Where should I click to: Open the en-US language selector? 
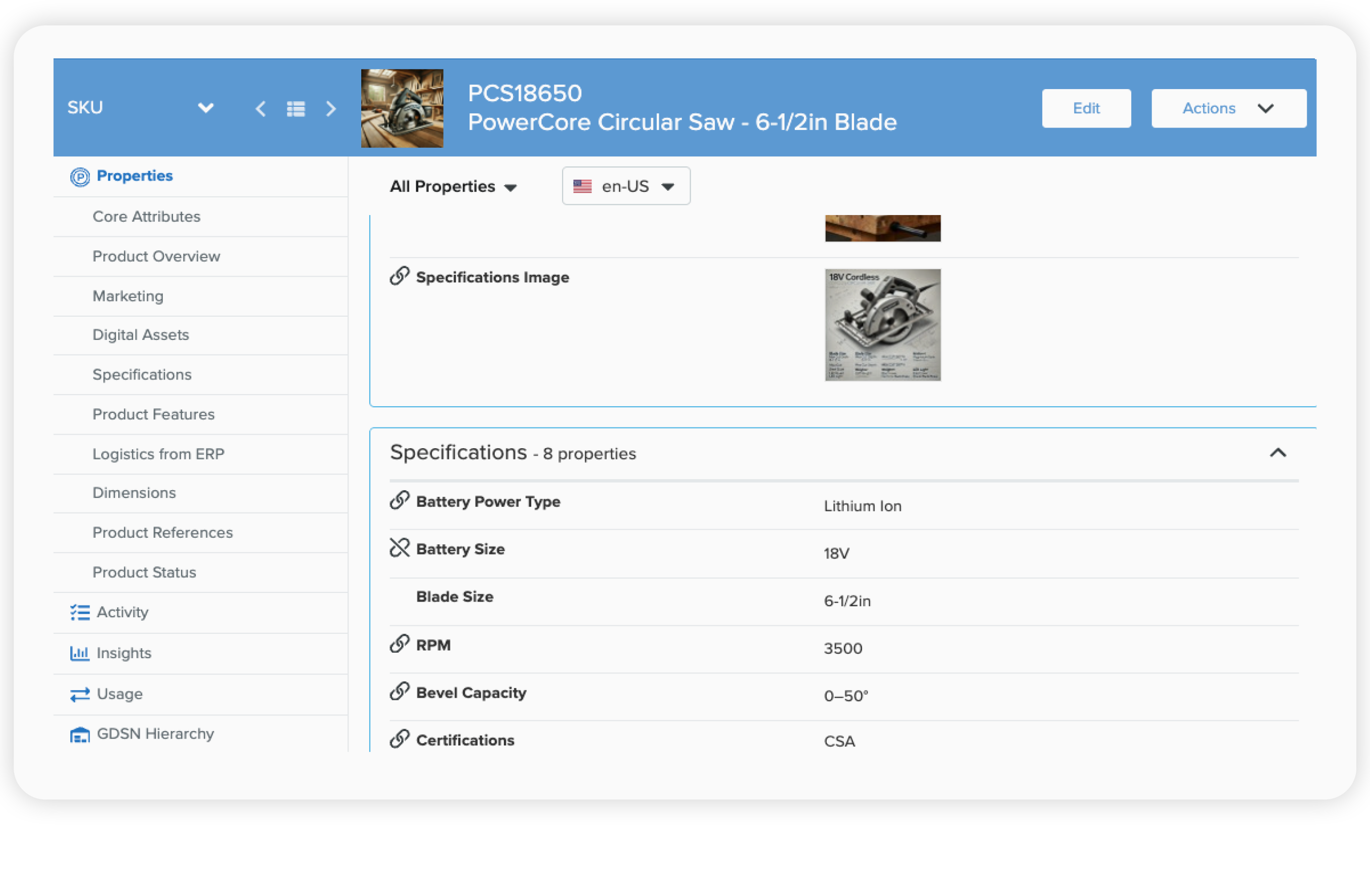pyautogui.click(x=626, y=186)
